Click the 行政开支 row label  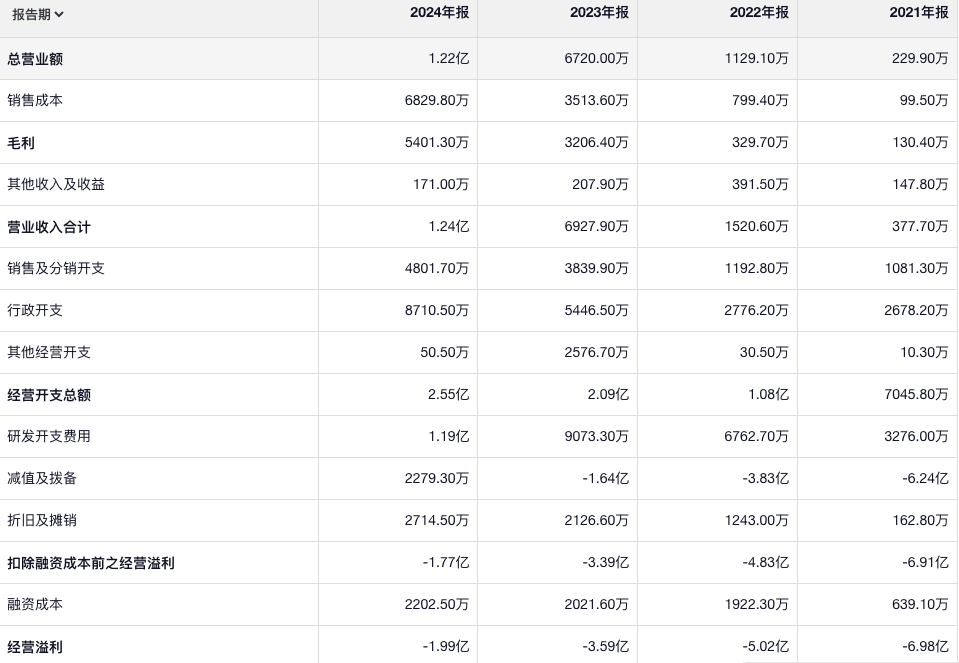35,311
